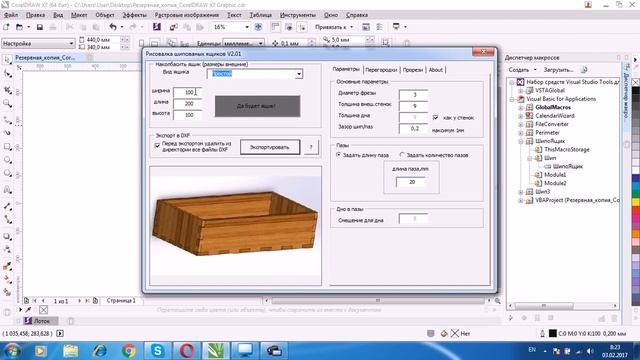This screenshot has width=640, height=360.
Task: Switch to the Прорези tab
Action: [x=413, y=70]
